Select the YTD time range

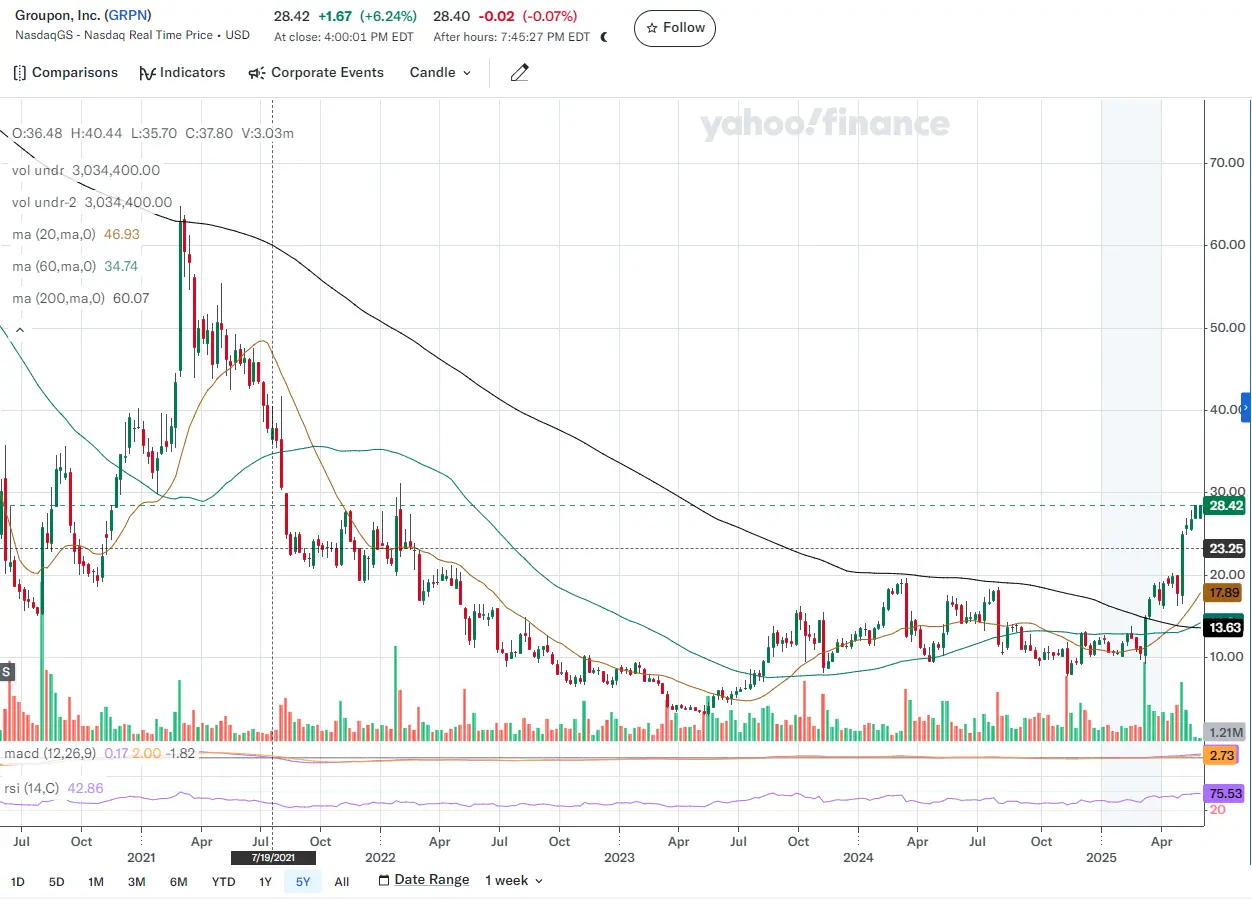[223, 882]
